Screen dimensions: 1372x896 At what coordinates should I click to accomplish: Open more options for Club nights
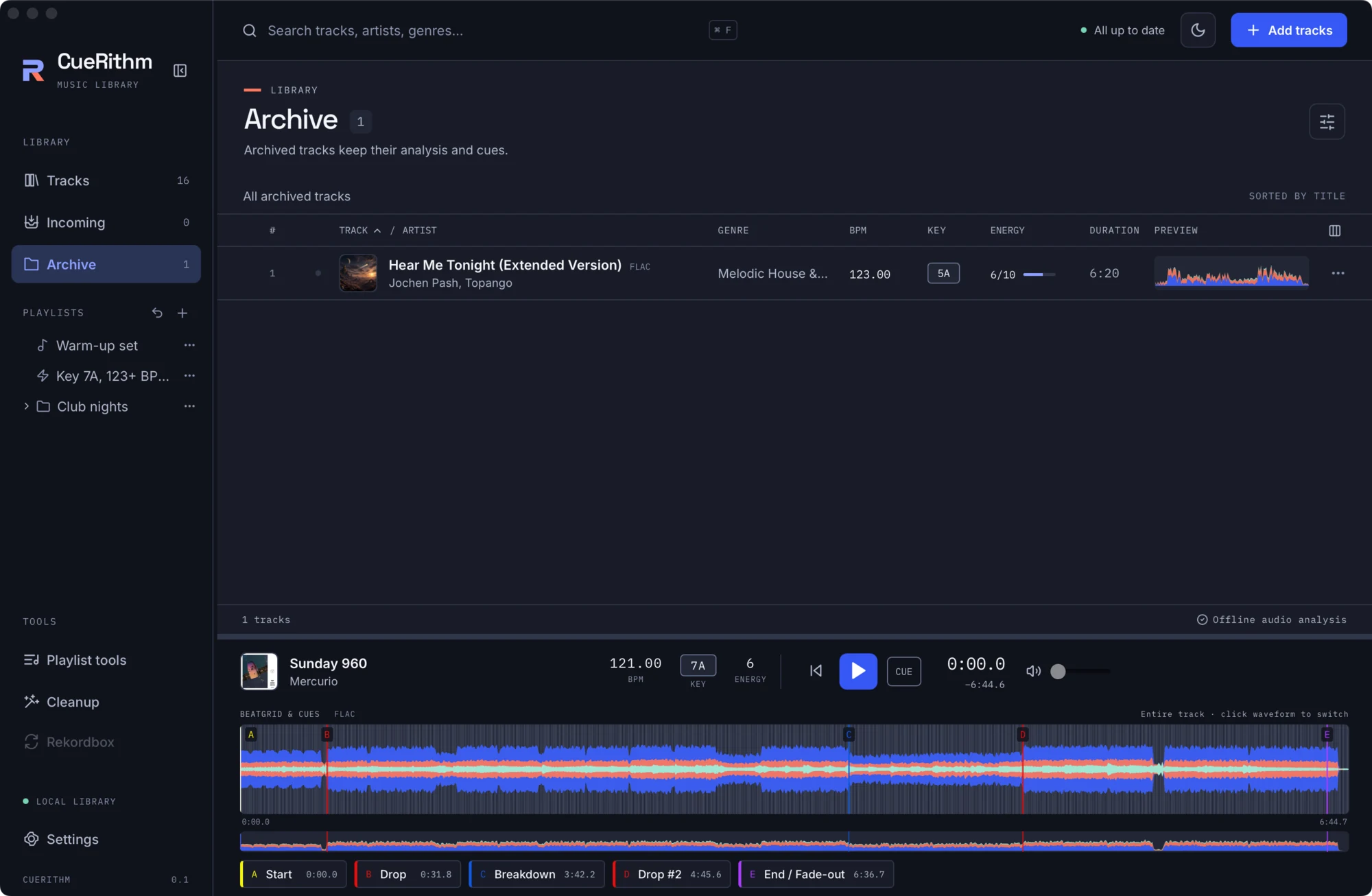pos(189,406)
